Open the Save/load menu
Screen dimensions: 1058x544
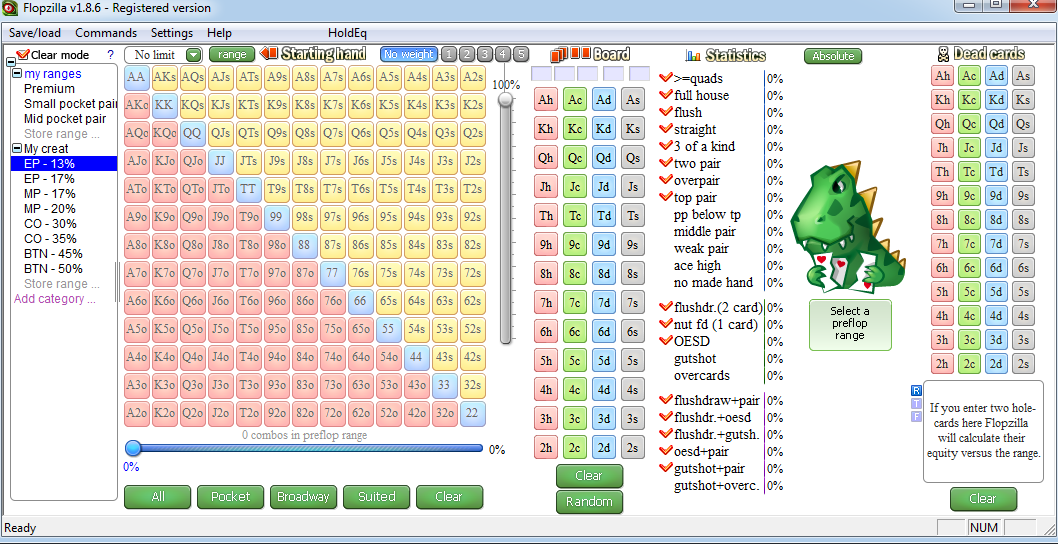[34, 33]
